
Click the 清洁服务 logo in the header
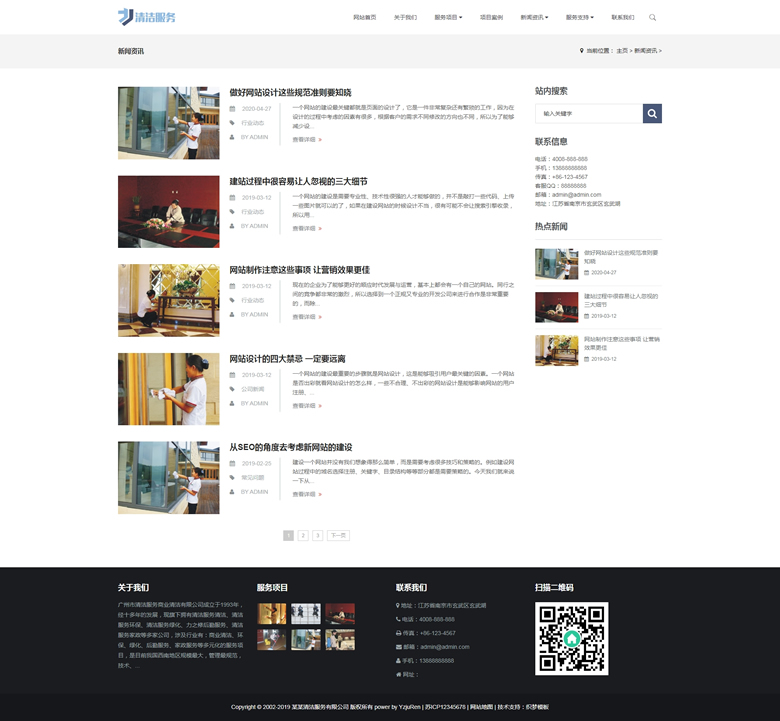146,17
